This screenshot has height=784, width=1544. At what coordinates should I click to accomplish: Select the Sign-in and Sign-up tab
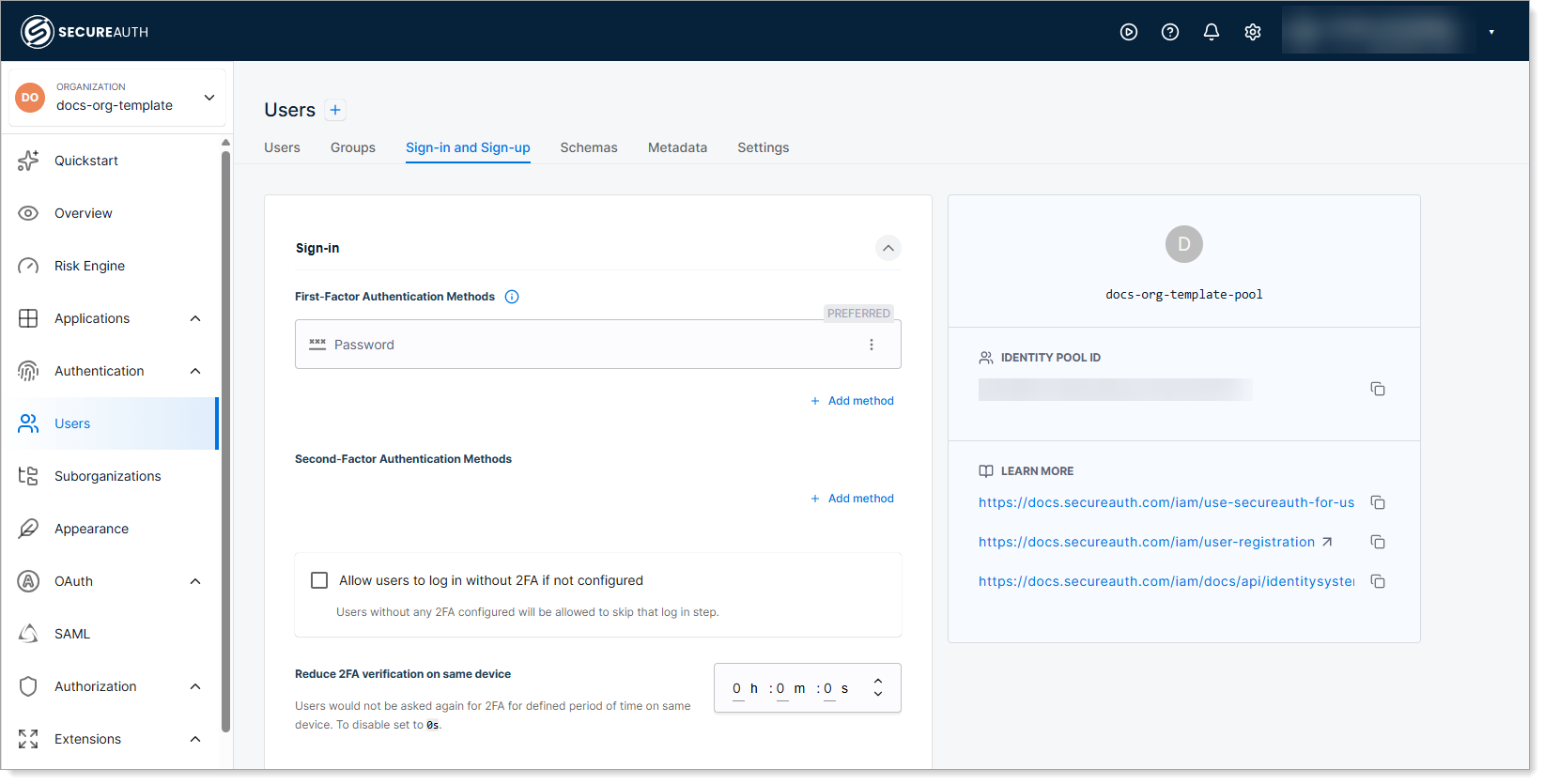[468, 147]
